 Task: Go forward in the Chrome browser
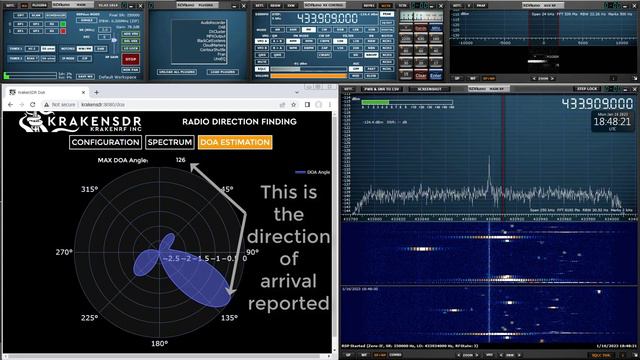pyautogui.click(x=22, y=105)
